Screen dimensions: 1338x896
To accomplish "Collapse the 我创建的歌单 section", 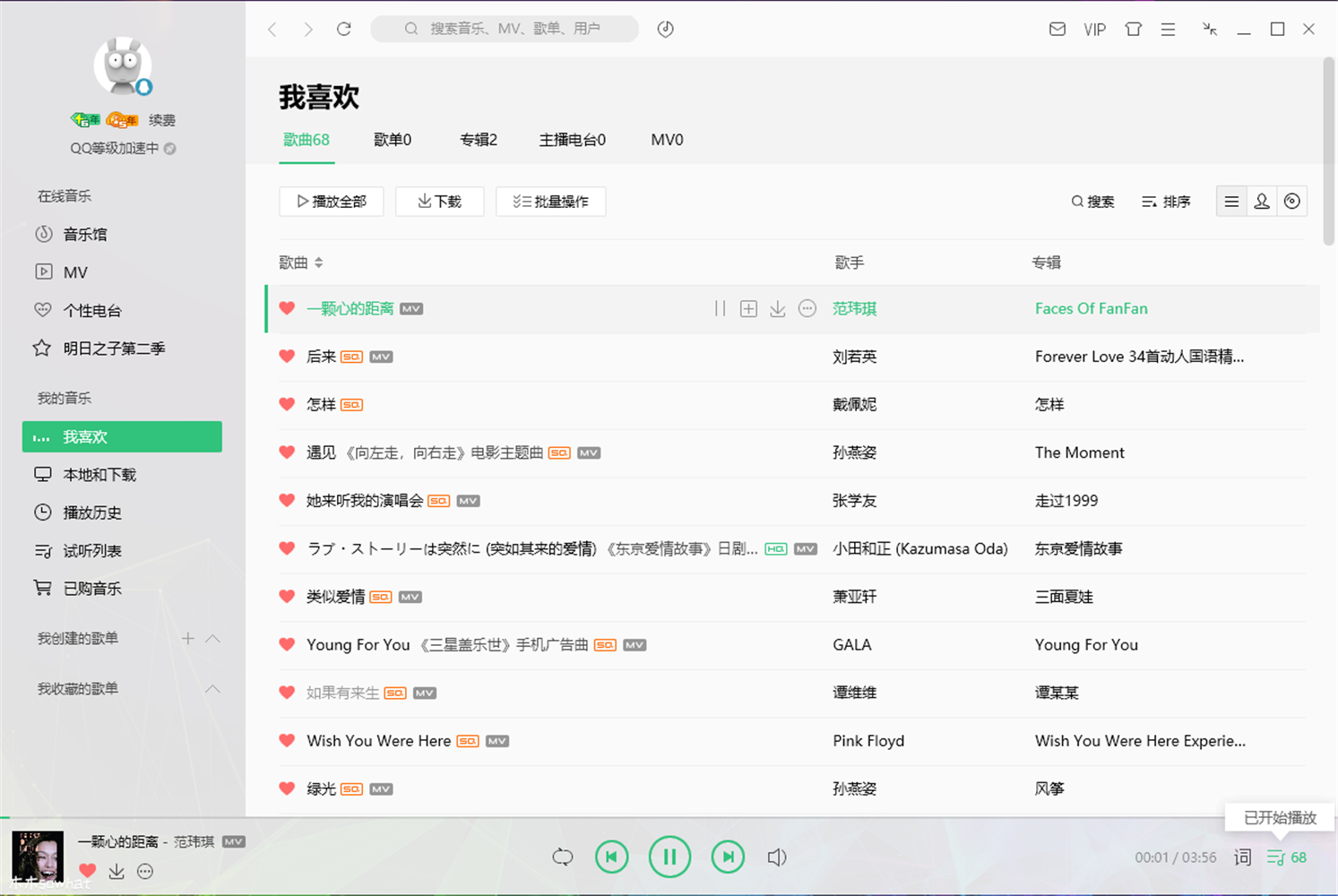I will tap(212, 639).
